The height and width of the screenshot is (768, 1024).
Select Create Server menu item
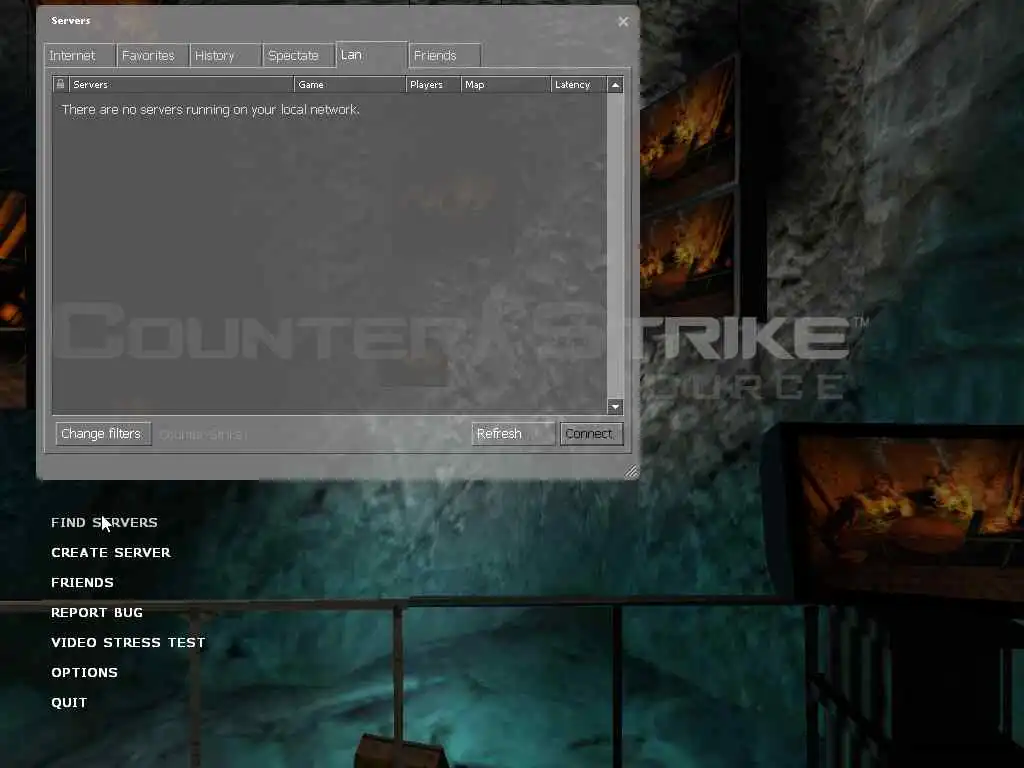[111, 552]
